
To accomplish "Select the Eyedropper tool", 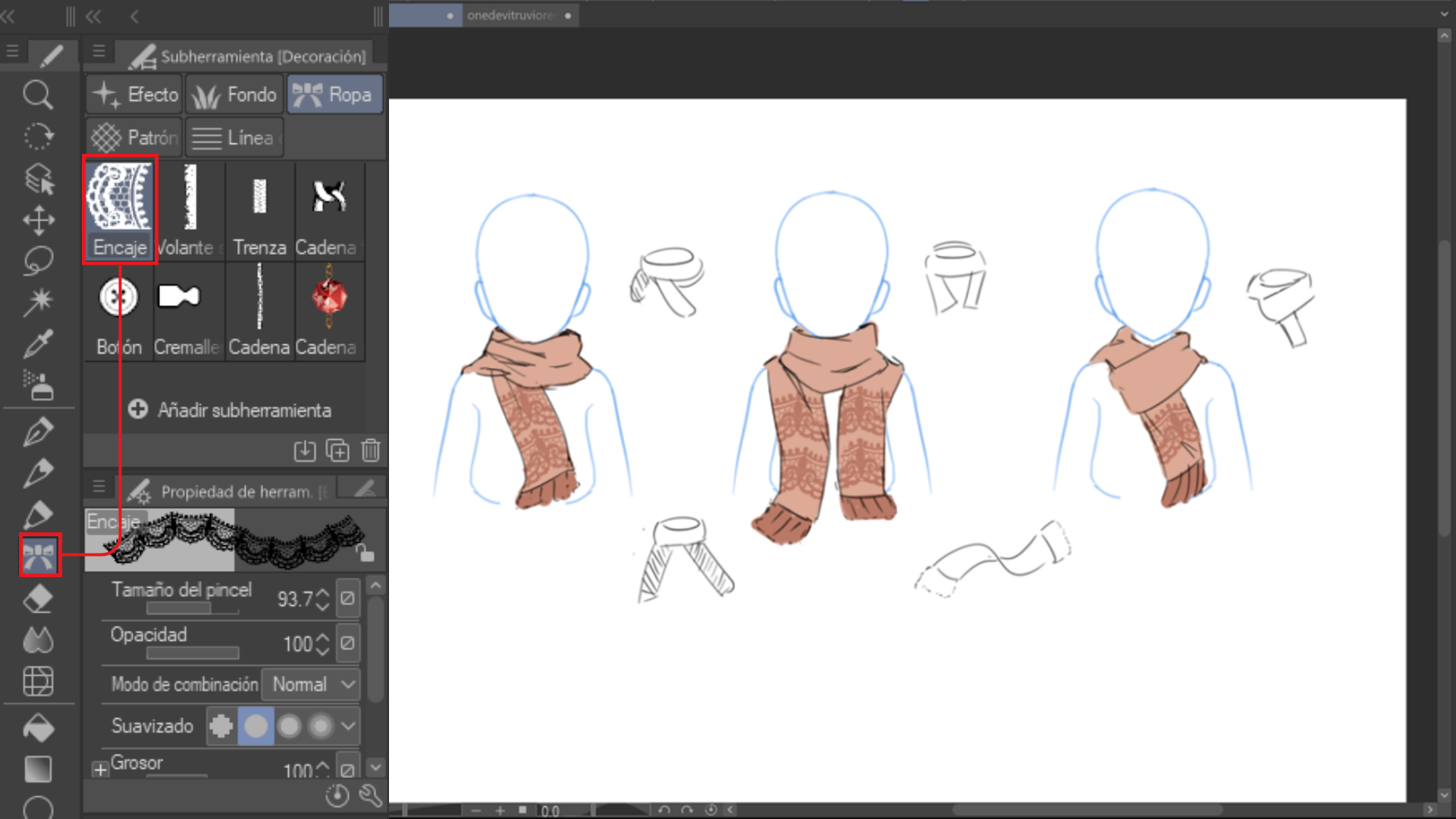I will tap(38, 344).
